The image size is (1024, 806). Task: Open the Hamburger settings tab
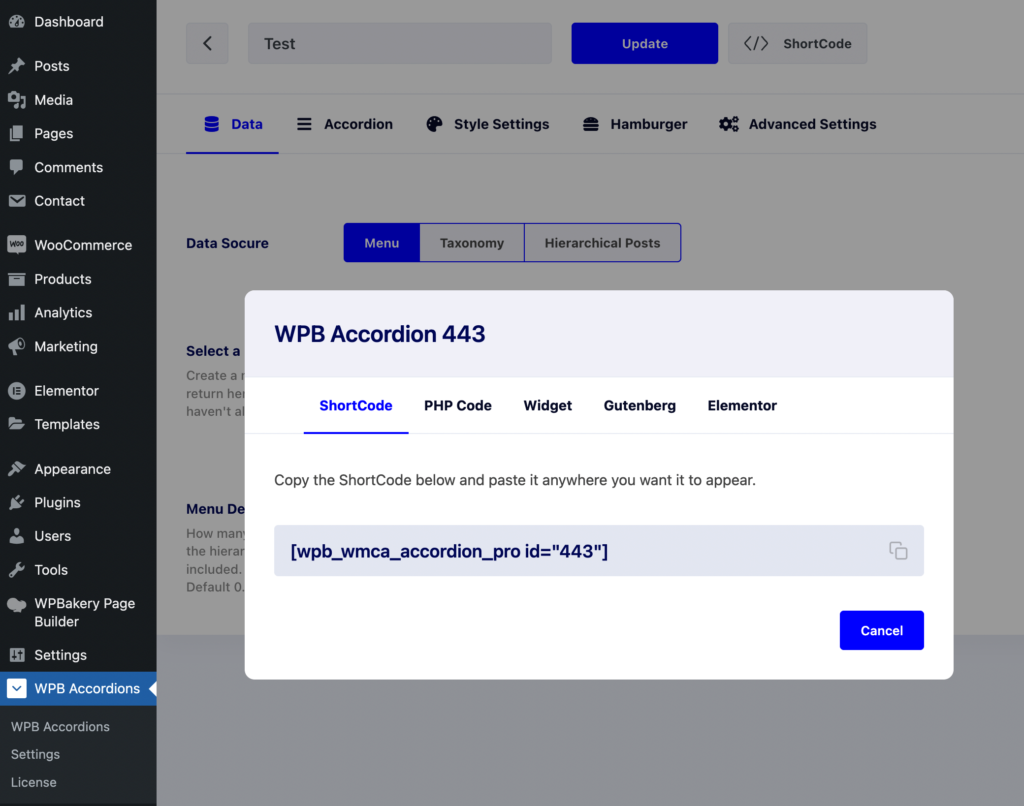click(x=635, y=124)
